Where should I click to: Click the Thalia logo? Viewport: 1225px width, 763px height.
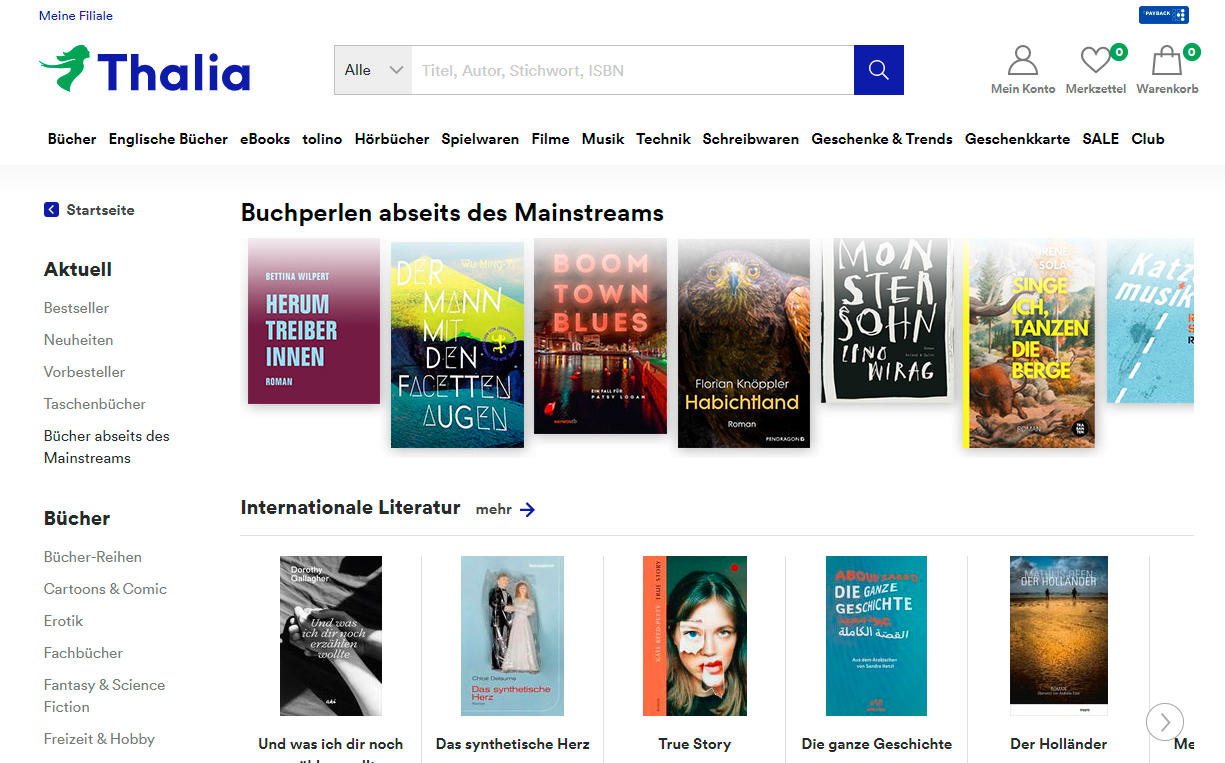coord(145,71)
